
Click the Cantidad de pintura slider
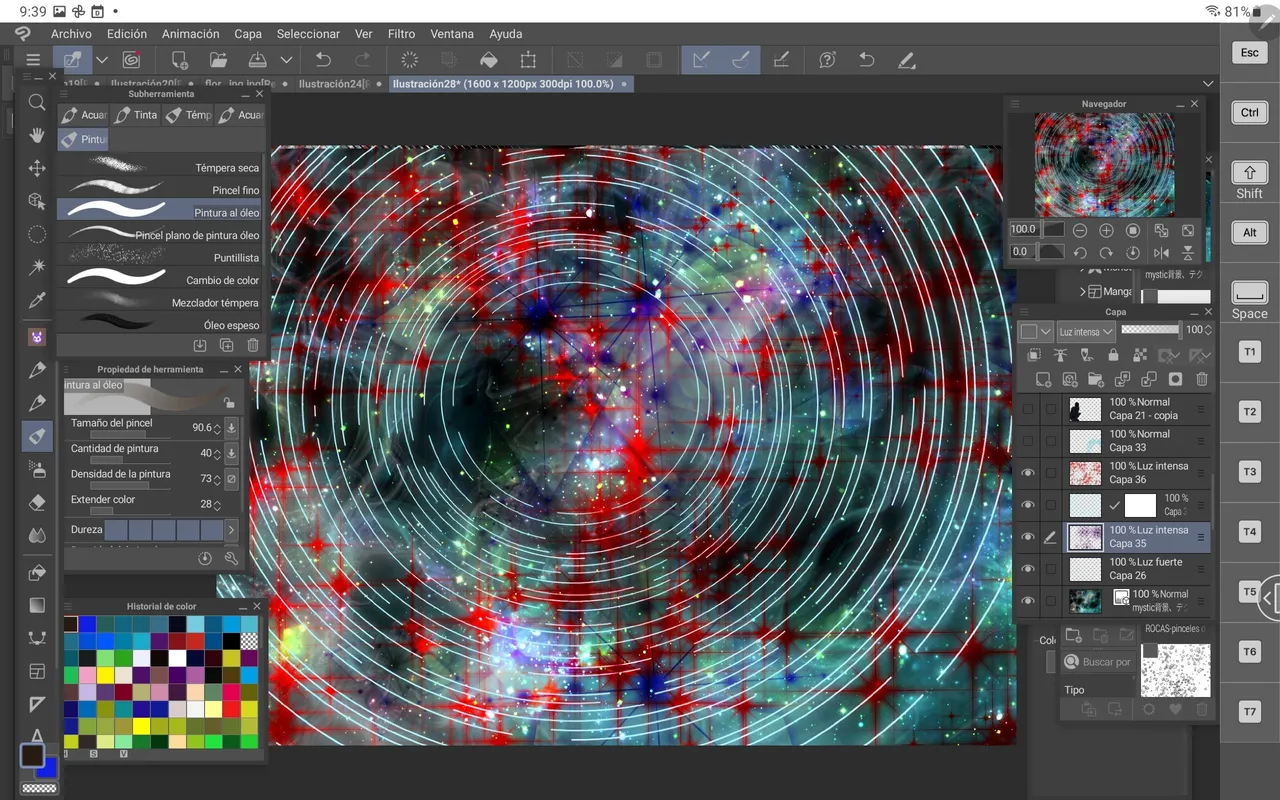click(x=130, y=460)
